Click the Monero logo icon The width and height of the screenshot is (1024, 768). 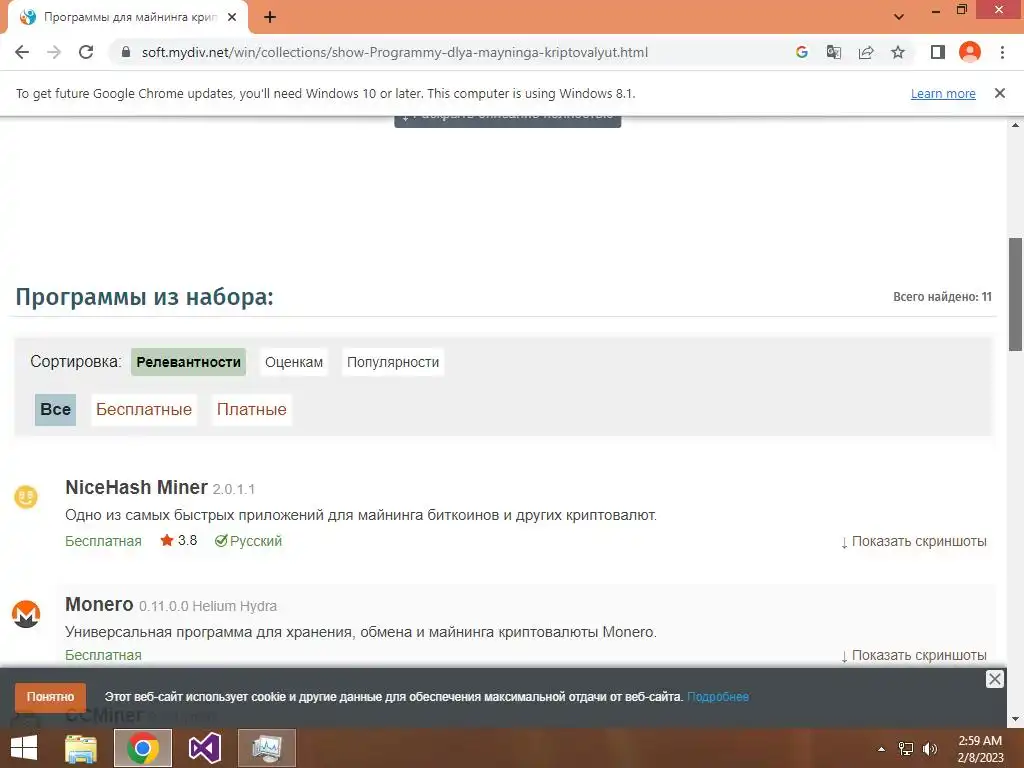click(x=26, y=614)
